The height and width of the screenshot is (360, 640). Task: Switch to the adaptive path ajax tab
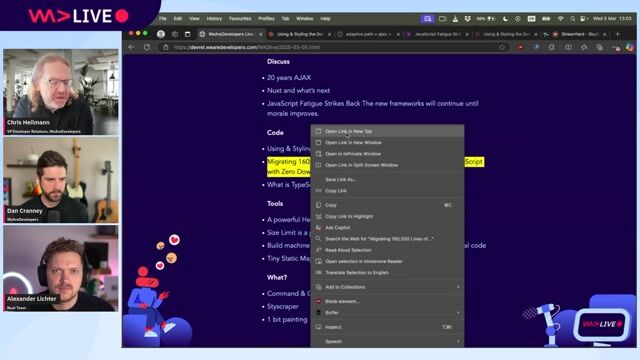pos(369,34)
